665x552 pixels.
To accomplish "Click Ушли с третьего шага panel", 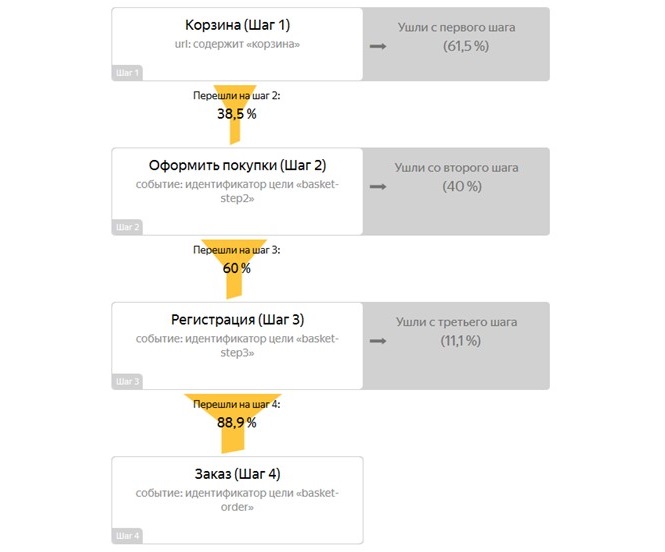I will (x=456, y=346).
